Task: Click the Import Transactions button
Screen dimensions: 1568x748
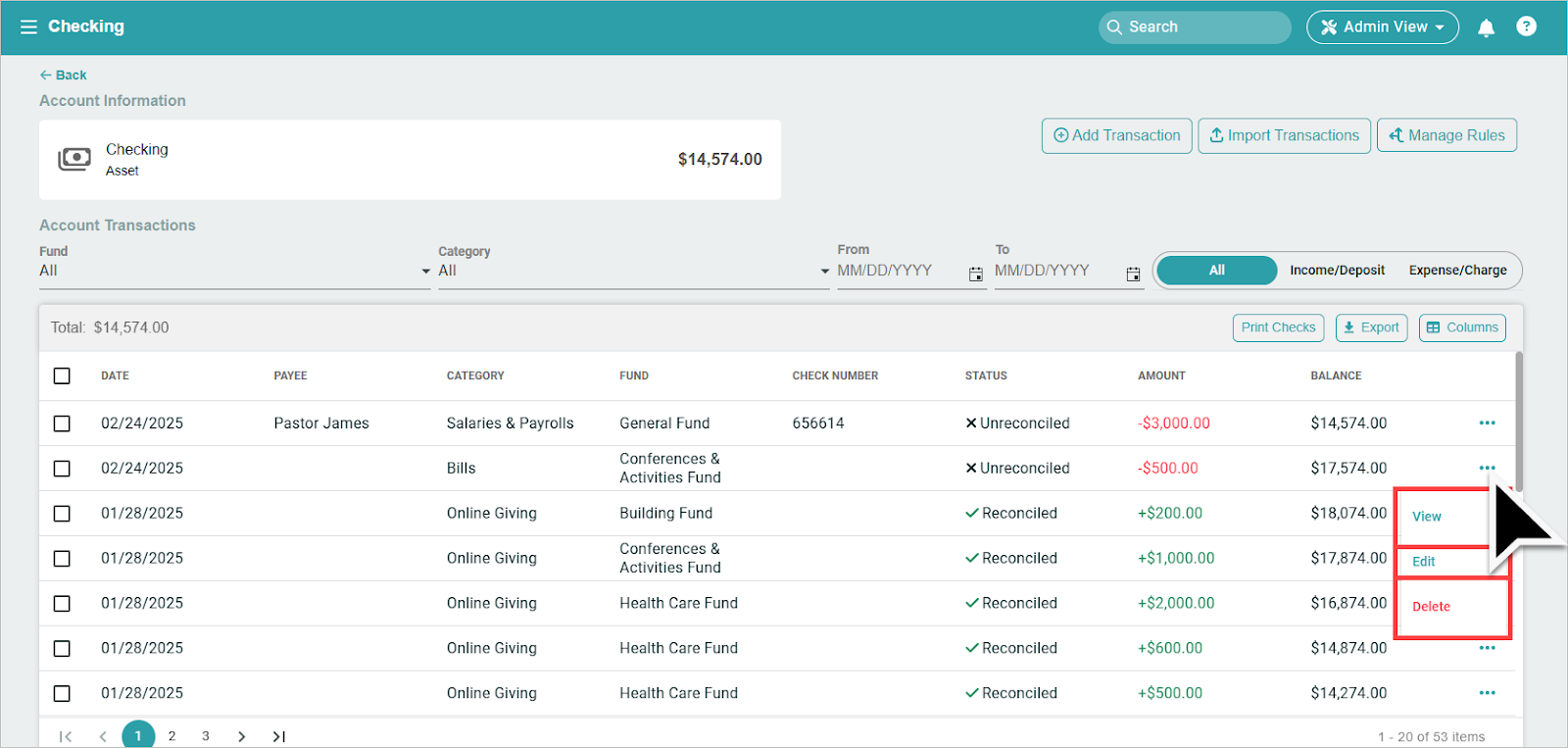Action: click(1284, 135)
